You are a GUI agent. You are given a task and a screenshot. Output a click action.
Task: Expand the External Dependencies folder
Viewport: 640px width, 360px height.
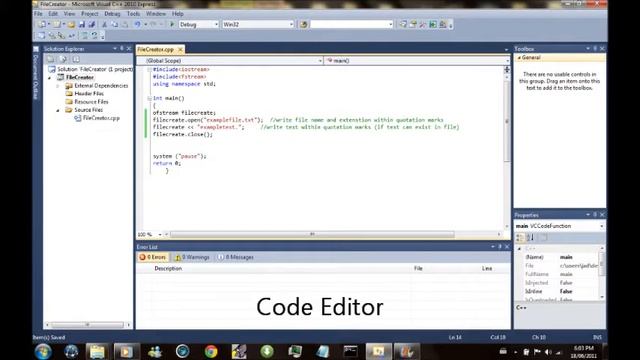pos(58,86)
